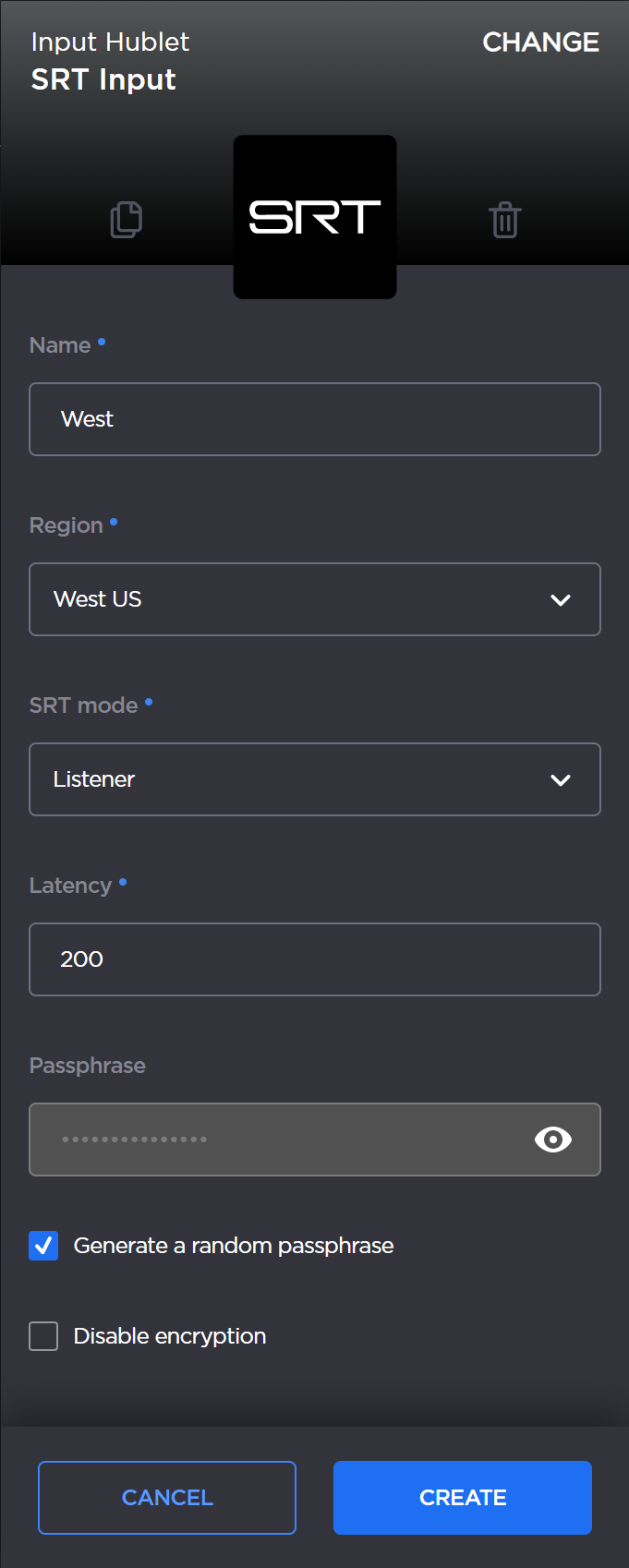The height and width of the screenshot is (1568, 629).
Task: Click the Region dropdown chevron icon
Action: click(x=561, y=599)
